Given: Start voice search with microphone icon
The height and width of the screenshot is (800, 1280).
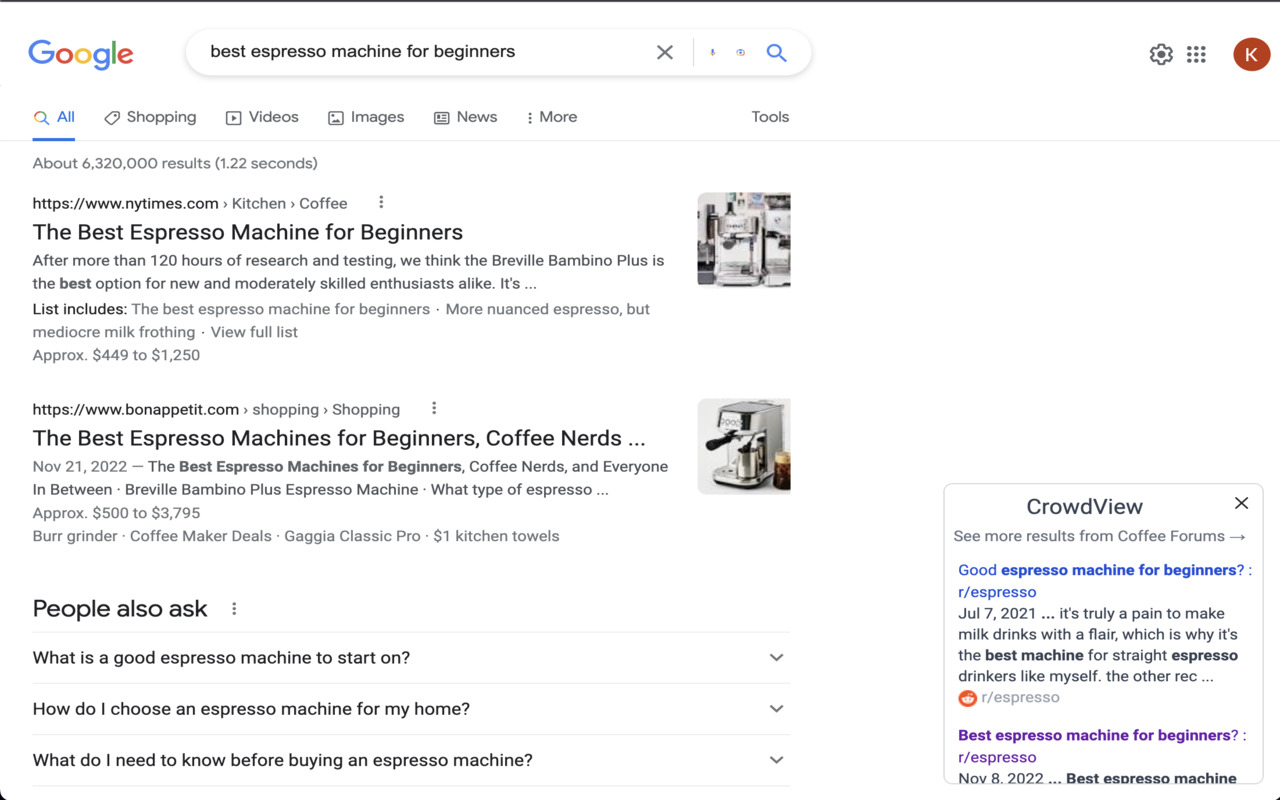Looking at the screenshot, I should click(713, 52).
